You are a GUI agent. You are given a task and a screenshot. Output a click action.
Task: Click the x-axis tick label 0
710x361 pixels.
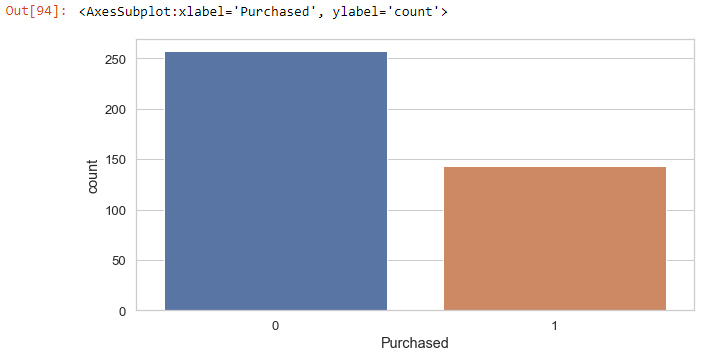pyautogui.click(x=275, y=326)
